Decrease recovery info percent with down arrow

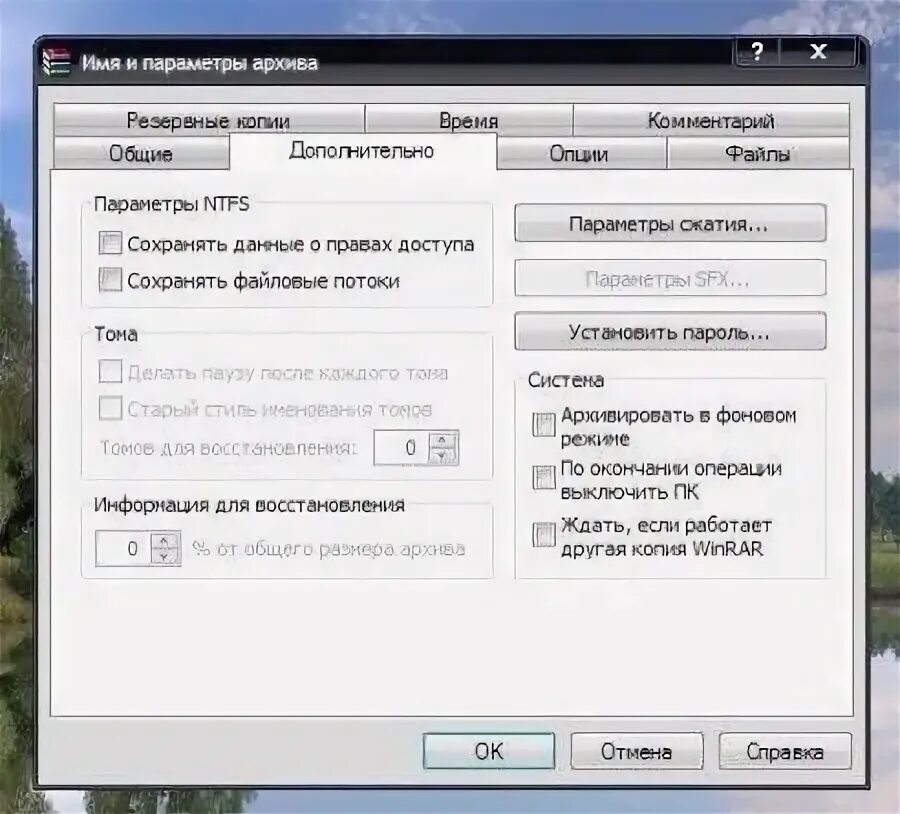tap(165, 557)
